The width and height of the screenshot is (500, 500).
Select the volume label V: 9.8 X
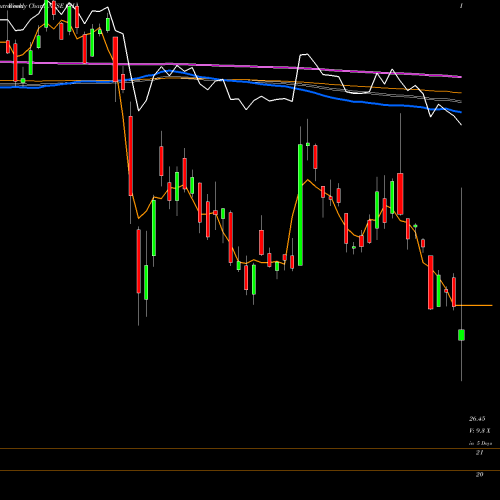click(x=480, y=431)
